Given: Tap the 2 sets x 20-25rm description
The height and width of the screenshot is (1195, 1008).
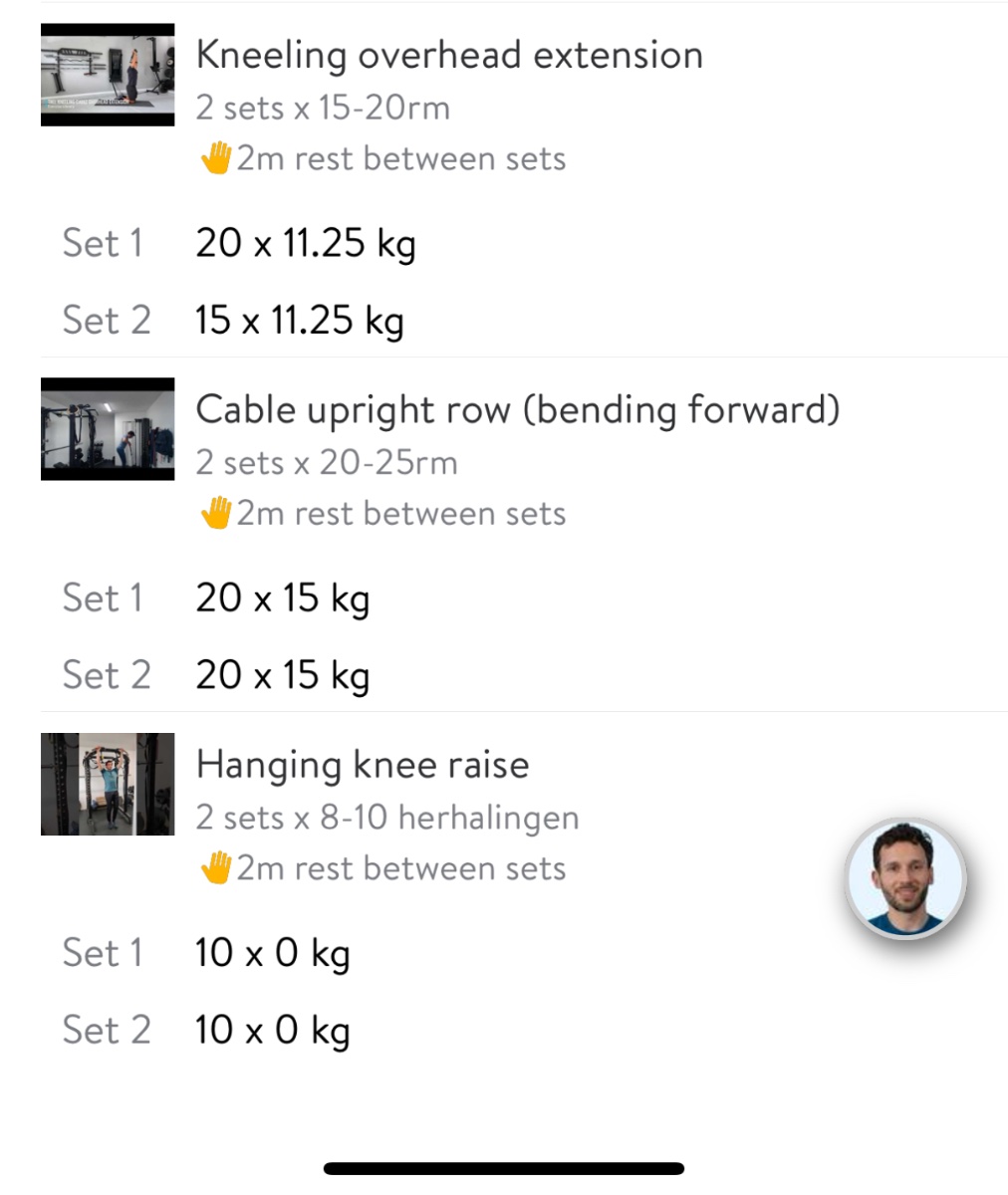Looking at the screenshot, I should pyautogui.click(x=327, y=462).
